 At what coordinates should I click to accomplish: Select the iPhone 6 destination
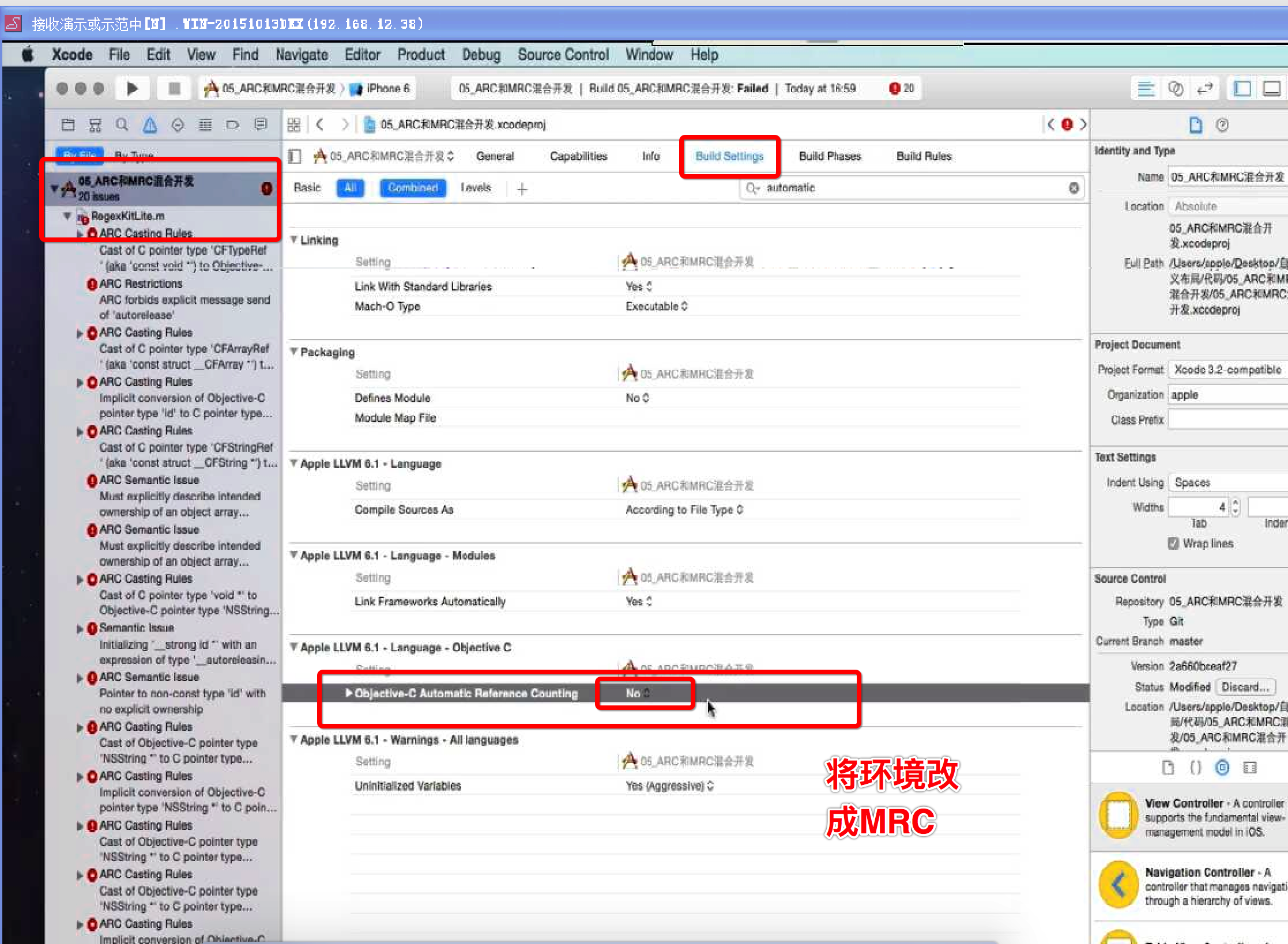pyautogui.click(x=381, y=89)
